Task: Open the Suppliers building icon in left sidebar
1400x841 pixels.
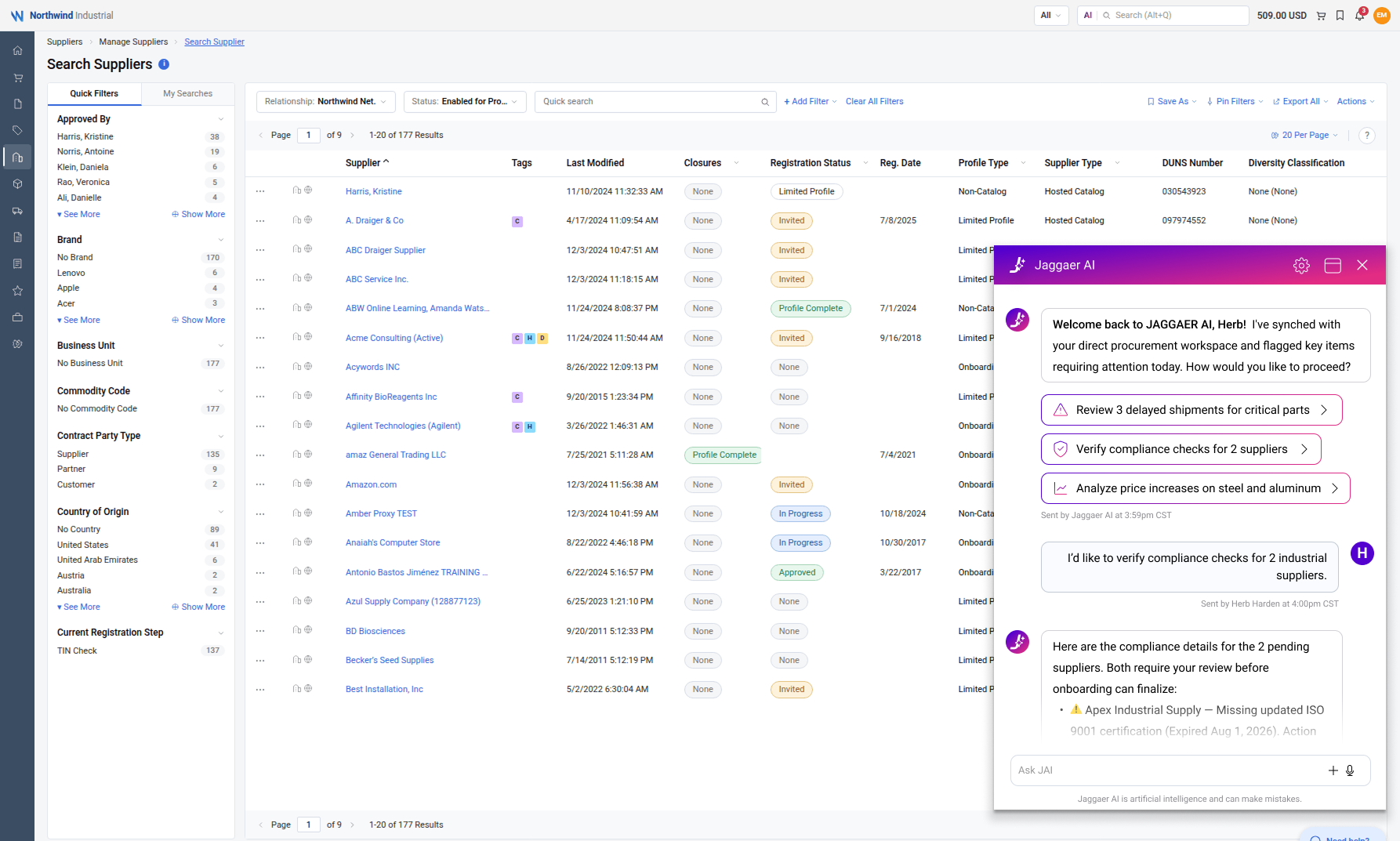Action: [x=17, y=157]
